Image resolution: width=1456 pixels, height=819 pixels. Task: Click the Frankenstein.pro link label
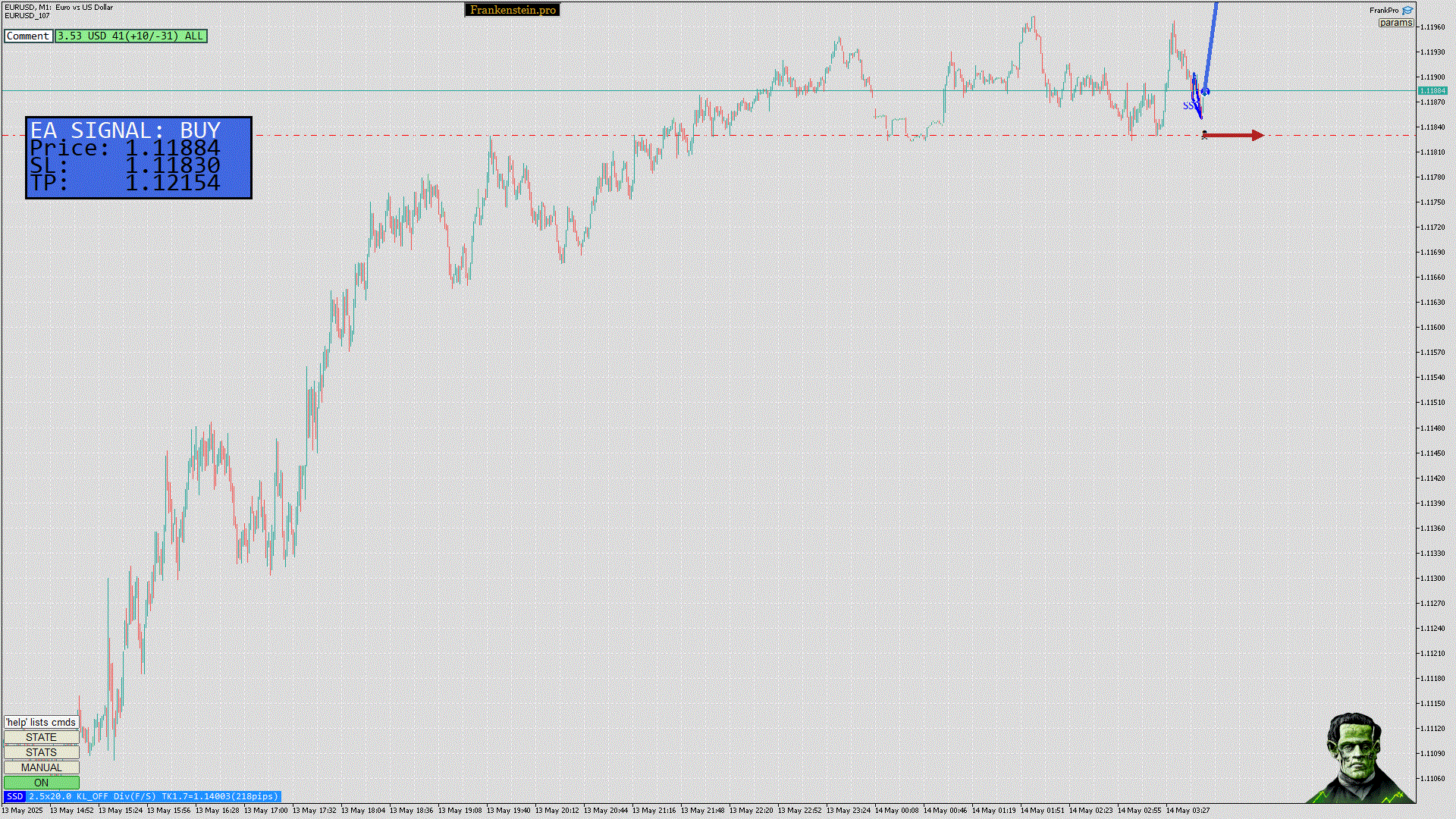pyautogui.click(x=513, y=10)
